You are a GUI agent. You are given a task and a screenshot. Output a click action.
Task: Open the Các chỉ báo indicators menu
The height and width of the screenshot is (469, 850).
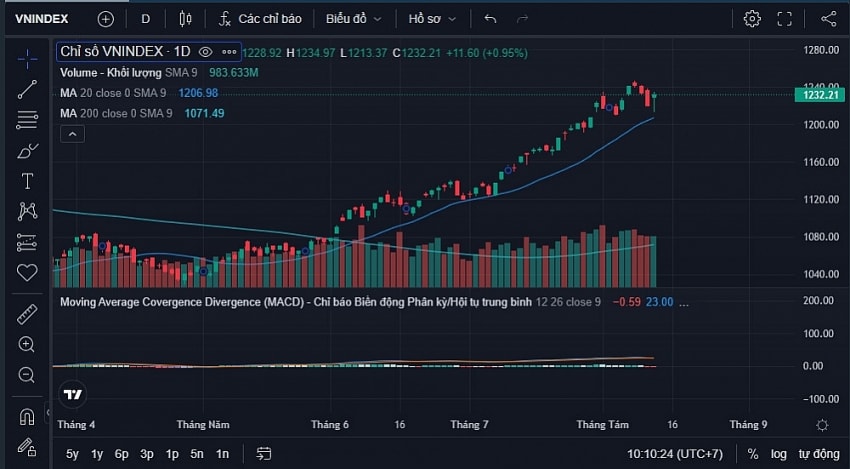(260, 19)
